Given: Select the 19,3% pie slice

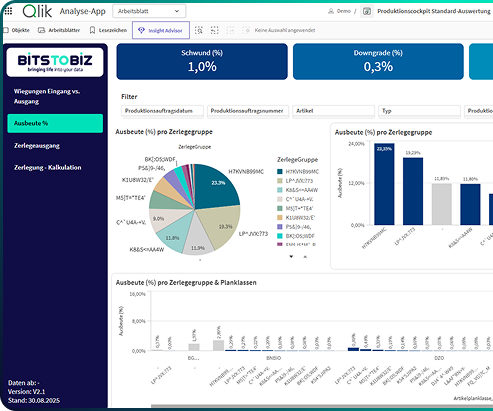Looking at the screenshot, I should point(222,224).
